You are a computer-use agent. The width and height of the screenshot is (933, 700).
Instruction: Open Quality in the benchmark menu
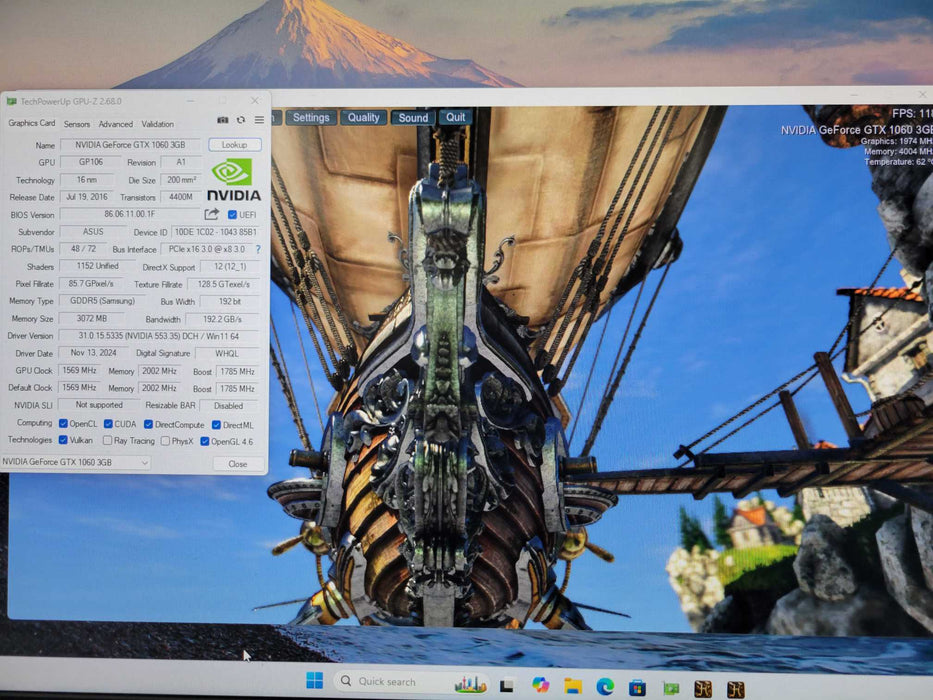[x=364, y=117]
